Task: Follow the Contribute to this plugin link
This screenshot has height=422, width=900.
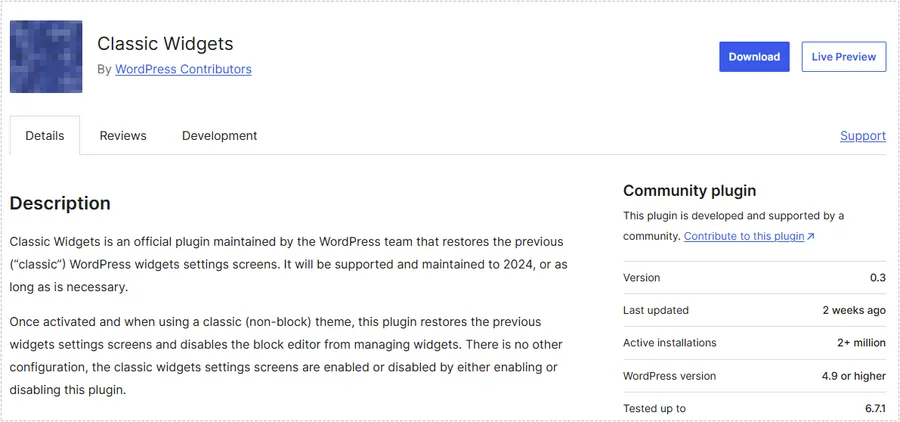Action: tap(744, 236)
